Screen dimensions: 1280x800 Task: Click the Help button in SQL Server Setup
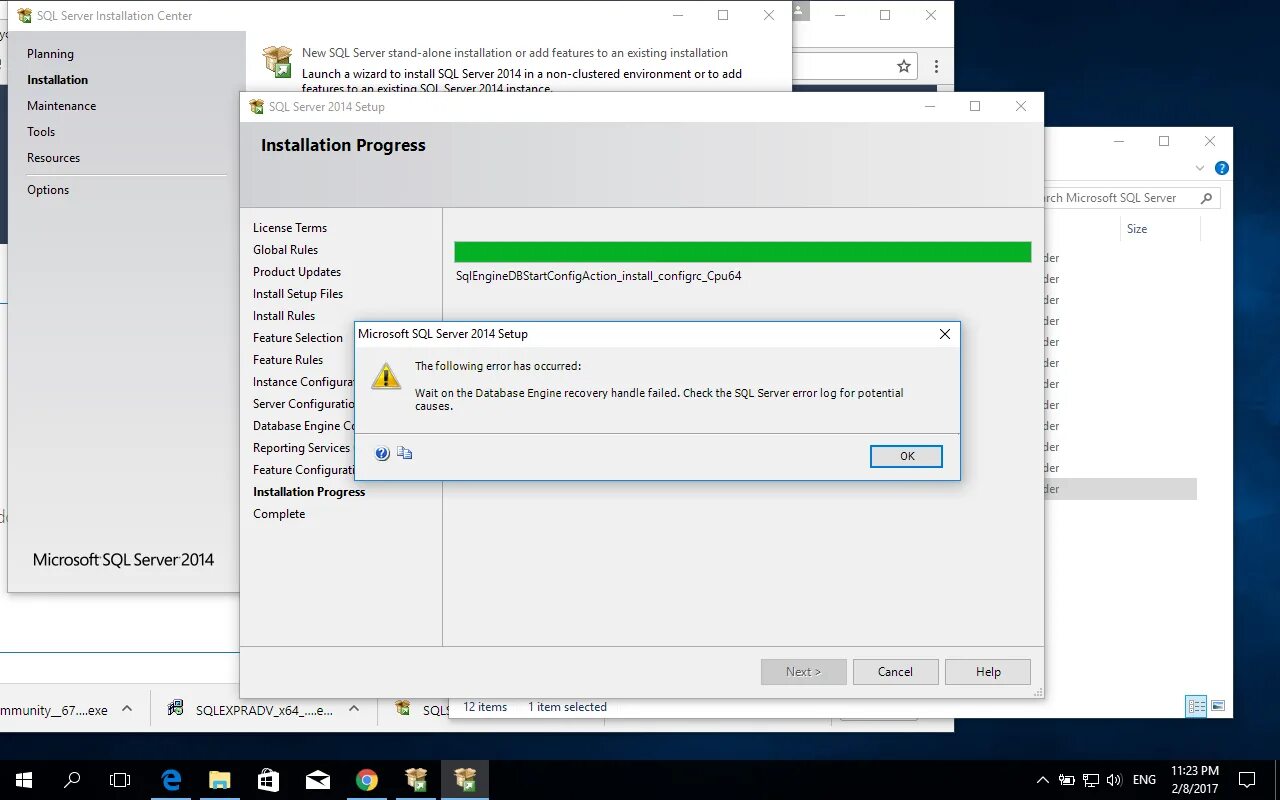[988, 672]
